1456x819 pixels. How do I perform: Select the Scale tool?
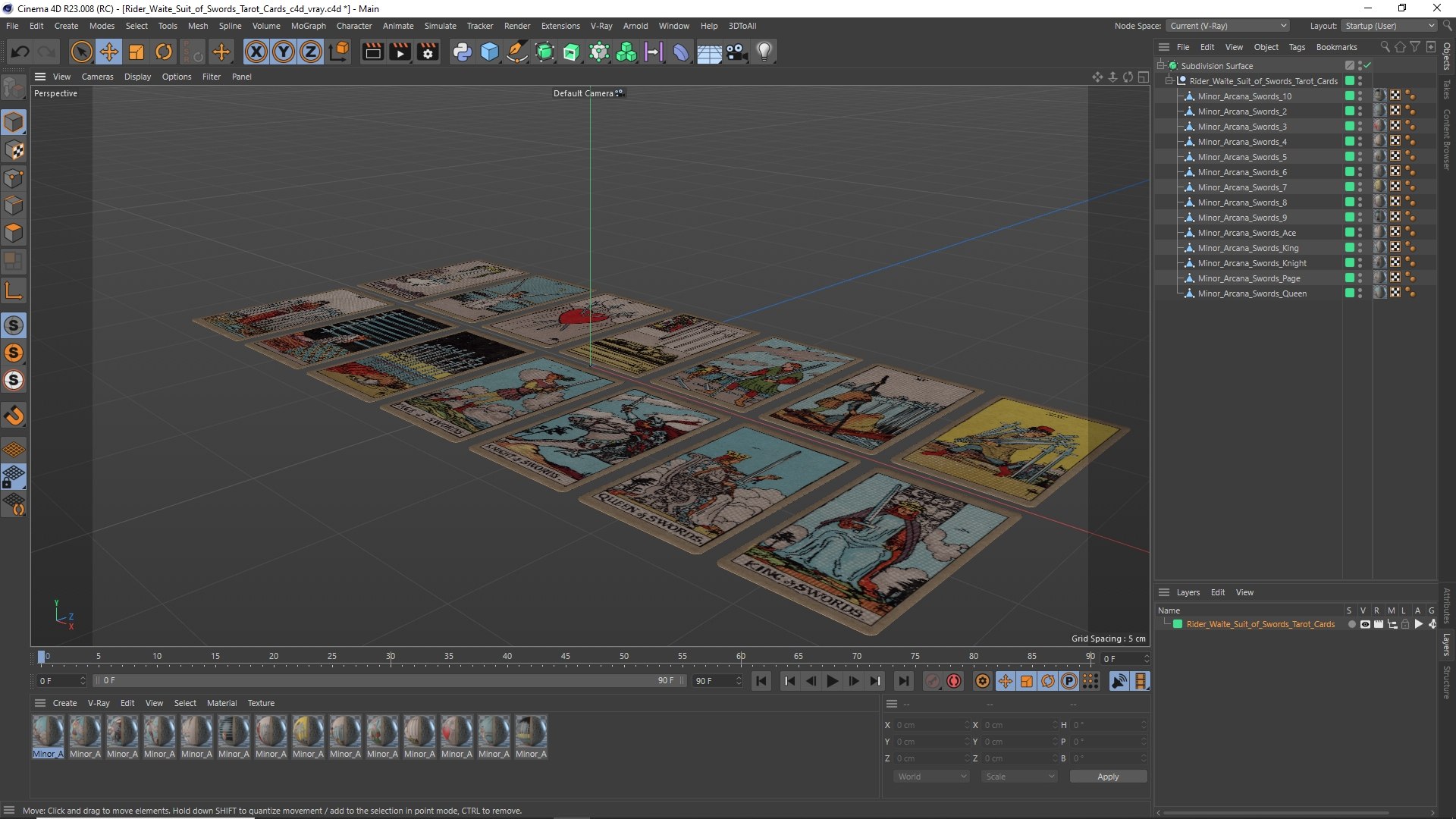[136, 52]
